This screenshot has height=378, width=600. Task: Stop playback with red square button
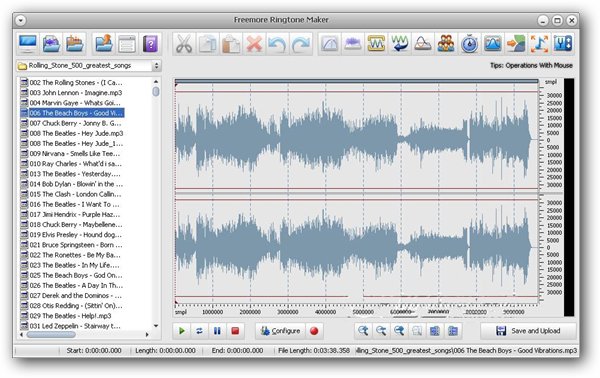click(235, 331)
